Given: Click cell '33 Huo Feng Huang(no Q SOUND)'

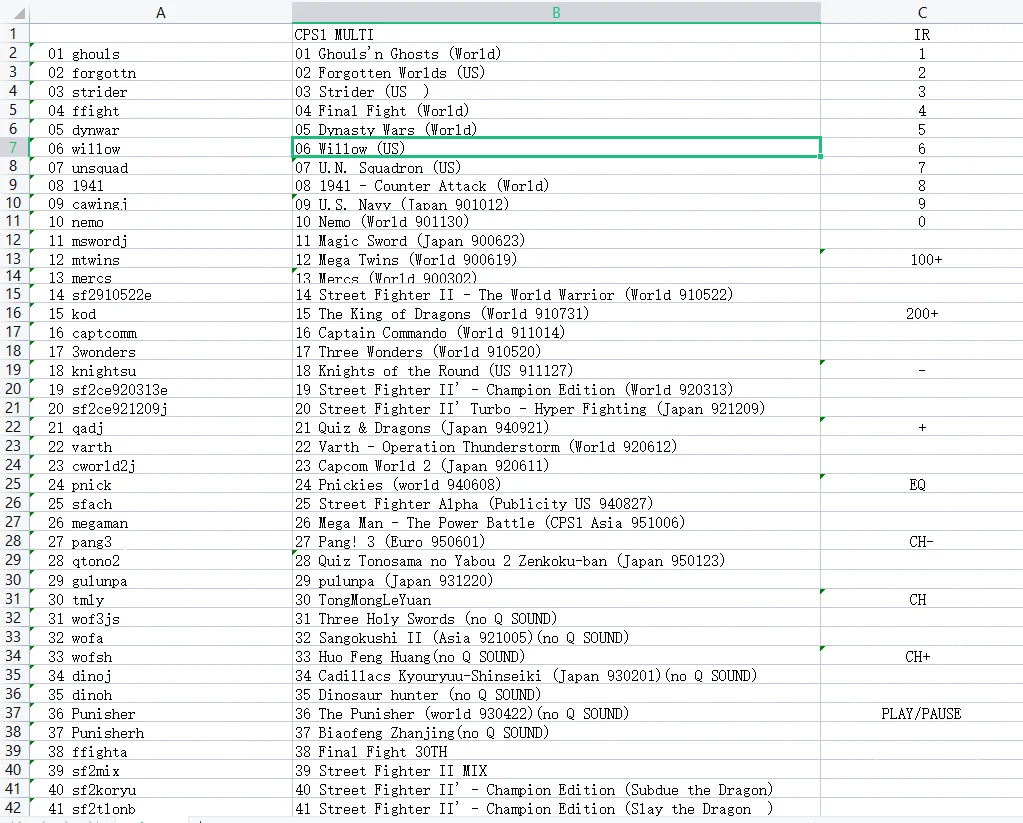Looking at the screenshot, I should [x=556, y=656].
